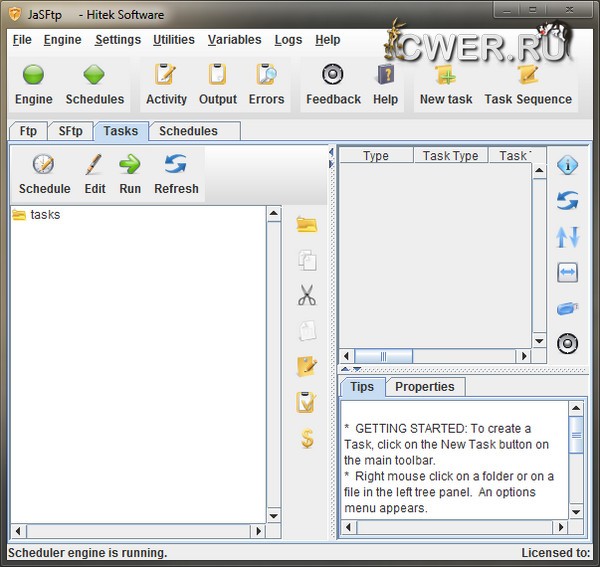The image size is (600, 567).
Task: Click table's scroll-right arrow
Action: 524,356
